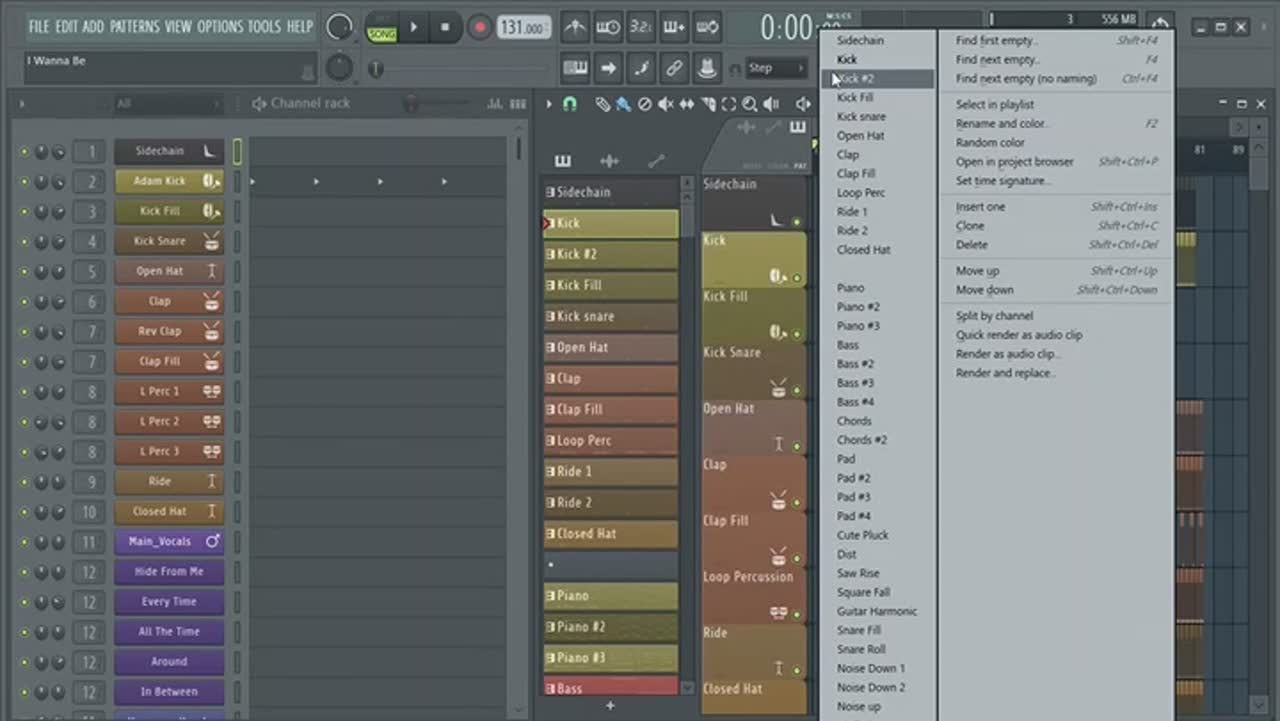Mute the Sidechain channel via green LED
This screenshot has height=721, width=1280.
click(24, 152)
